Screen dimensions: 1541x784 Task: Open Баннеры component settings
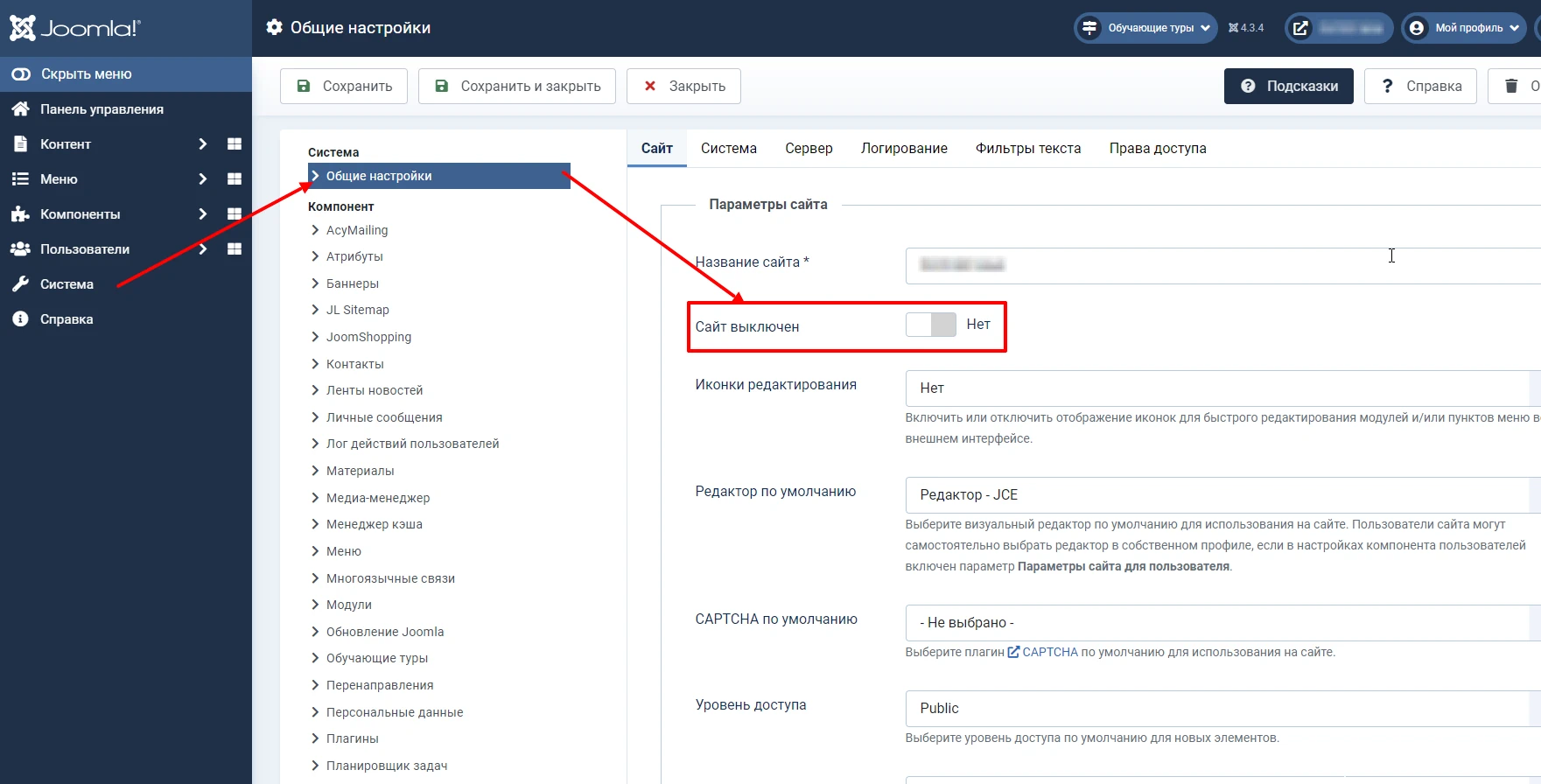(x=352, y=283)
